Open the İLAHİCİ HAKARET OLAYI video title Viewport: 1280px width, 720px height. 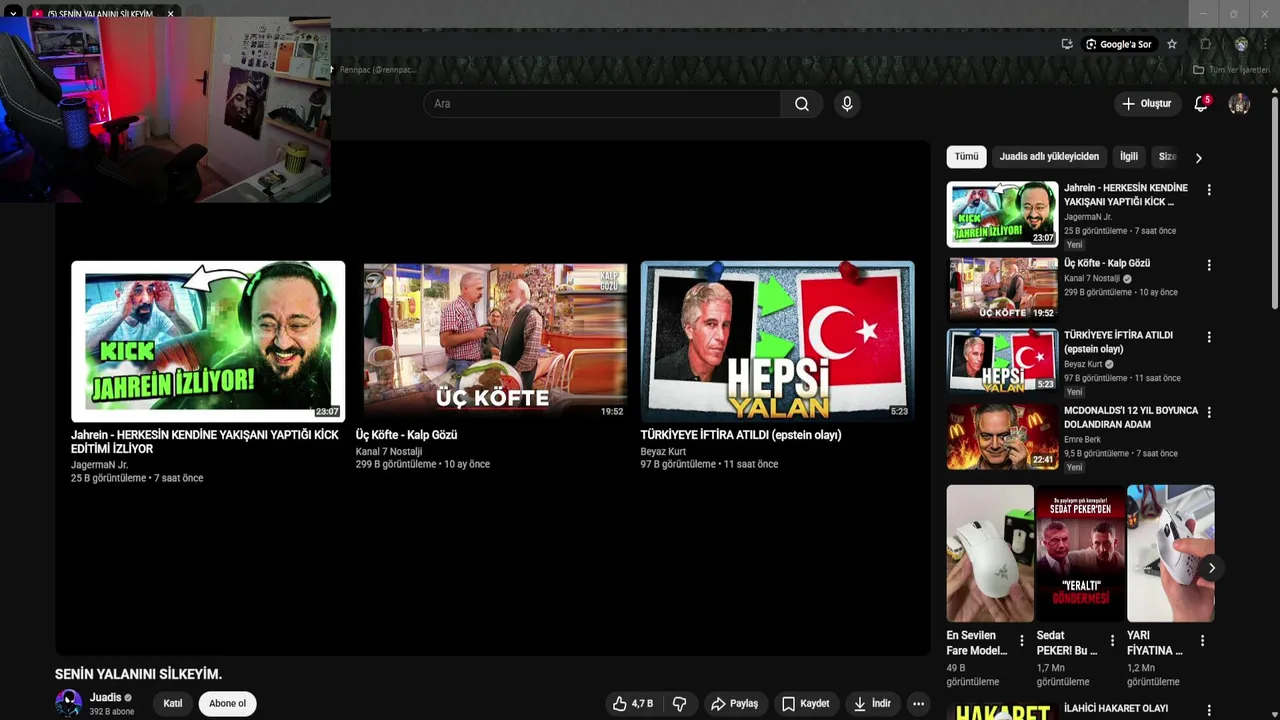[x=1116, y=708]
